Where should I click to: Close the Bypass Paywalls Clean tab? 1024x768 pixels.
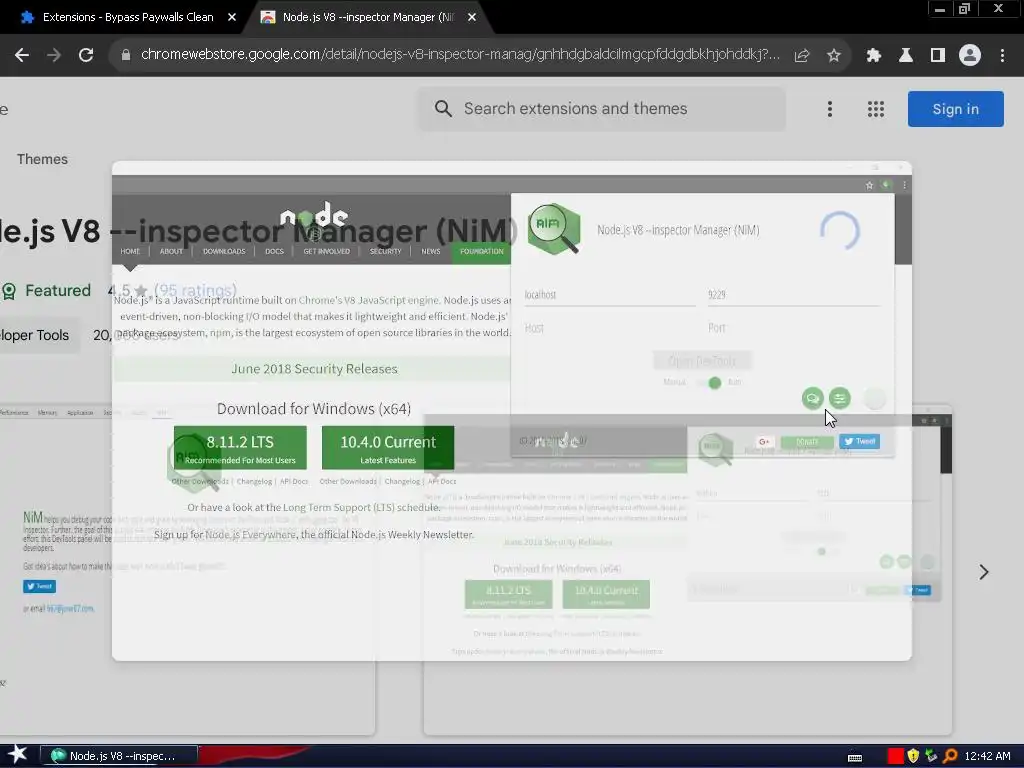(232, 18)
